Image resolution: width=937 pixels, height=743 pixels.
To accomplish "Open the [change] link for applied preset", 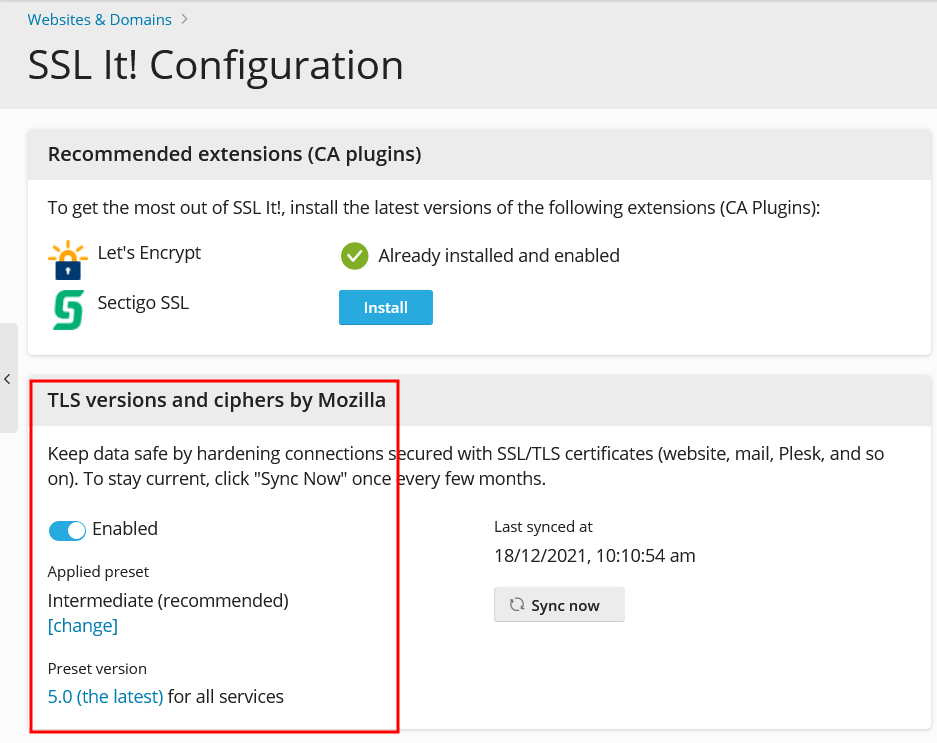I will click(x=82, y=626).
